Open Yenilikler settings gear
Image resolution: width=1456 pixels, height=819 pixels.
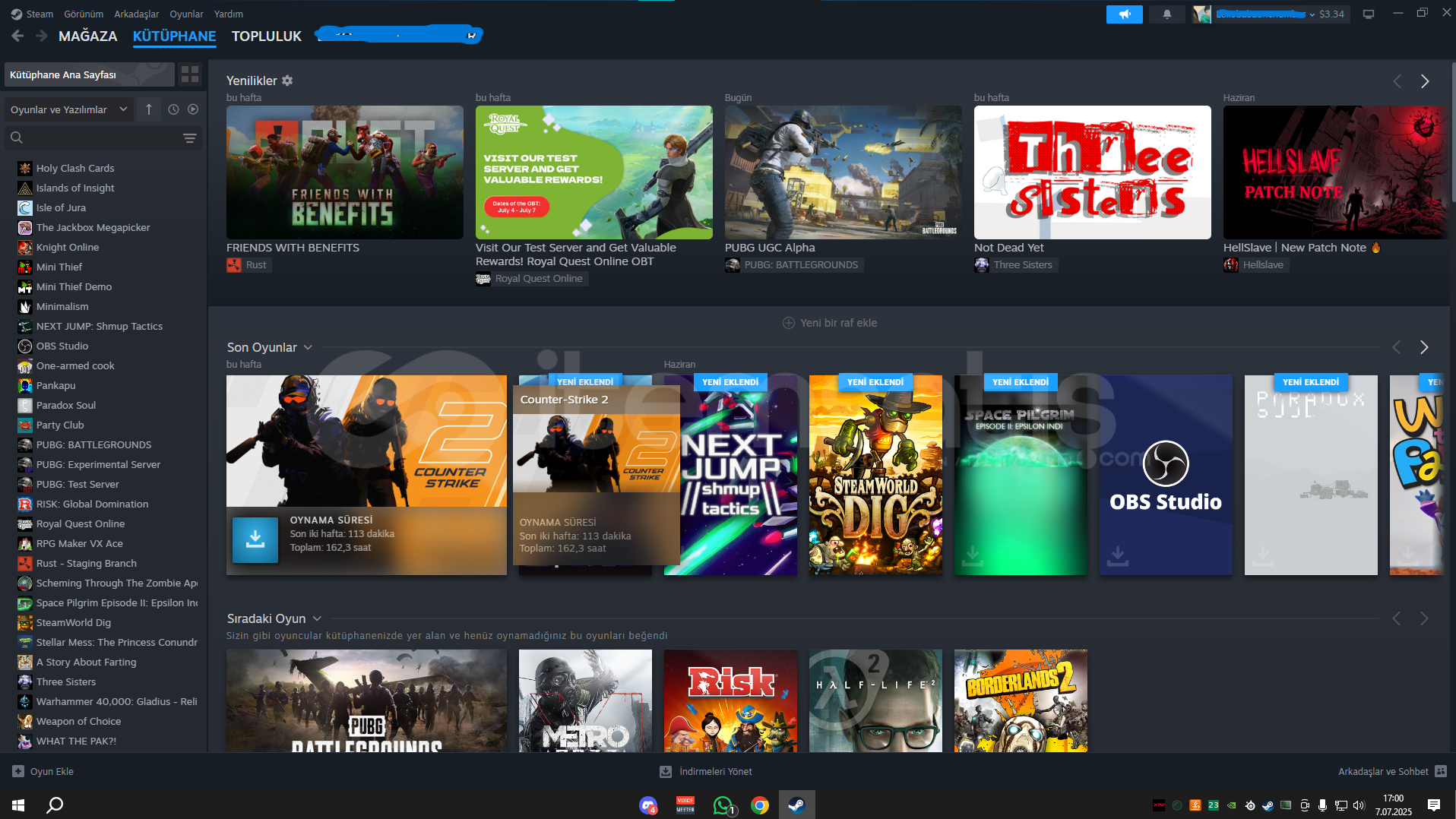287,81
